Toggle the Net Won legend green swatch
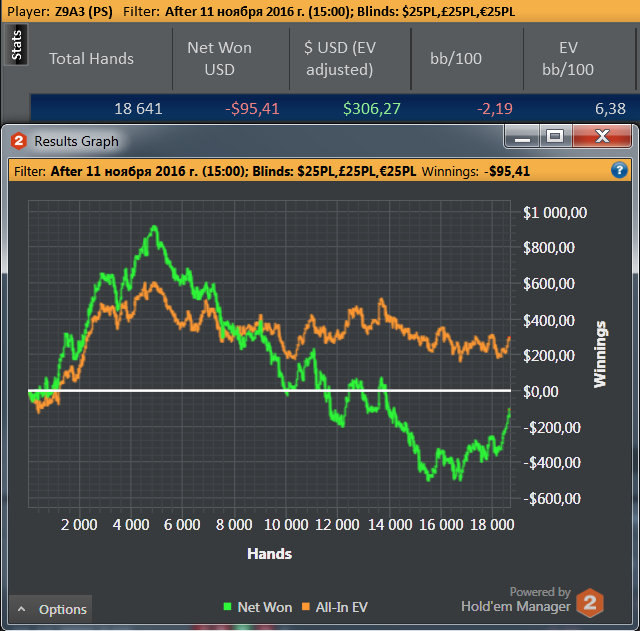Screen dimensions: 640x631 click(x=227, y=607)
